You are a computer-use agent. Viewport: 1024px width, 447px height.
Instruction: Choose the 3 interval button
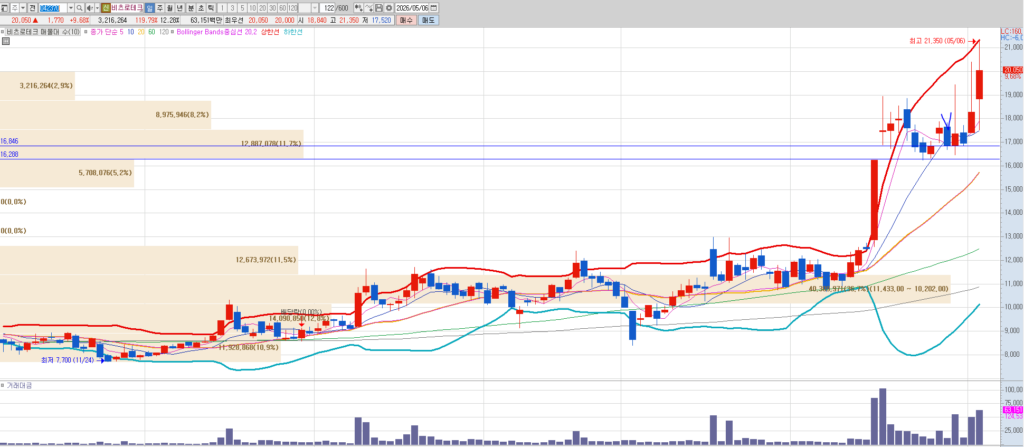pyautogui.click(x=232, y=8)
